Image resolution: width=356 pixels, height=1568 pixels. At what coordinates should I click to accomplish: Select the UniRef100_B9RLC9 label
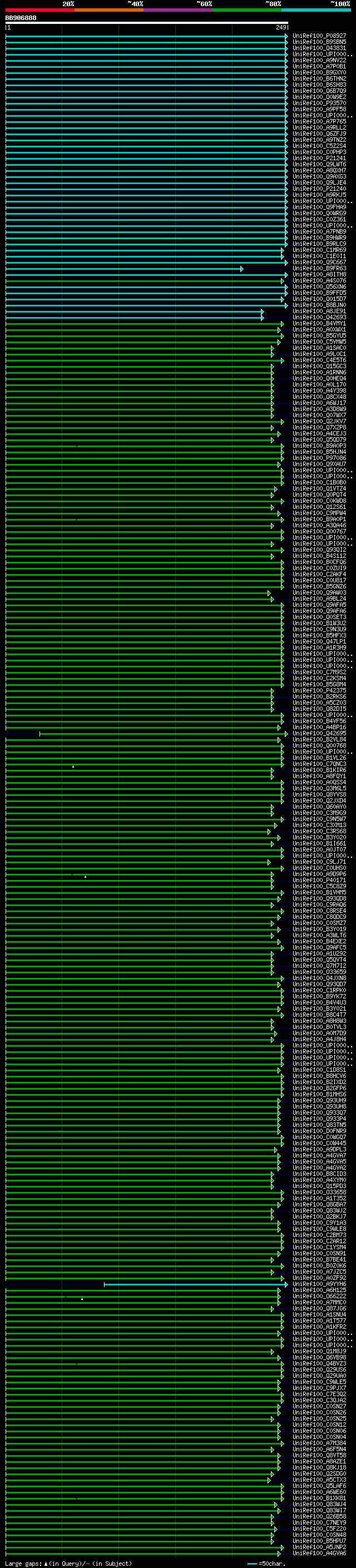point(319,244)
